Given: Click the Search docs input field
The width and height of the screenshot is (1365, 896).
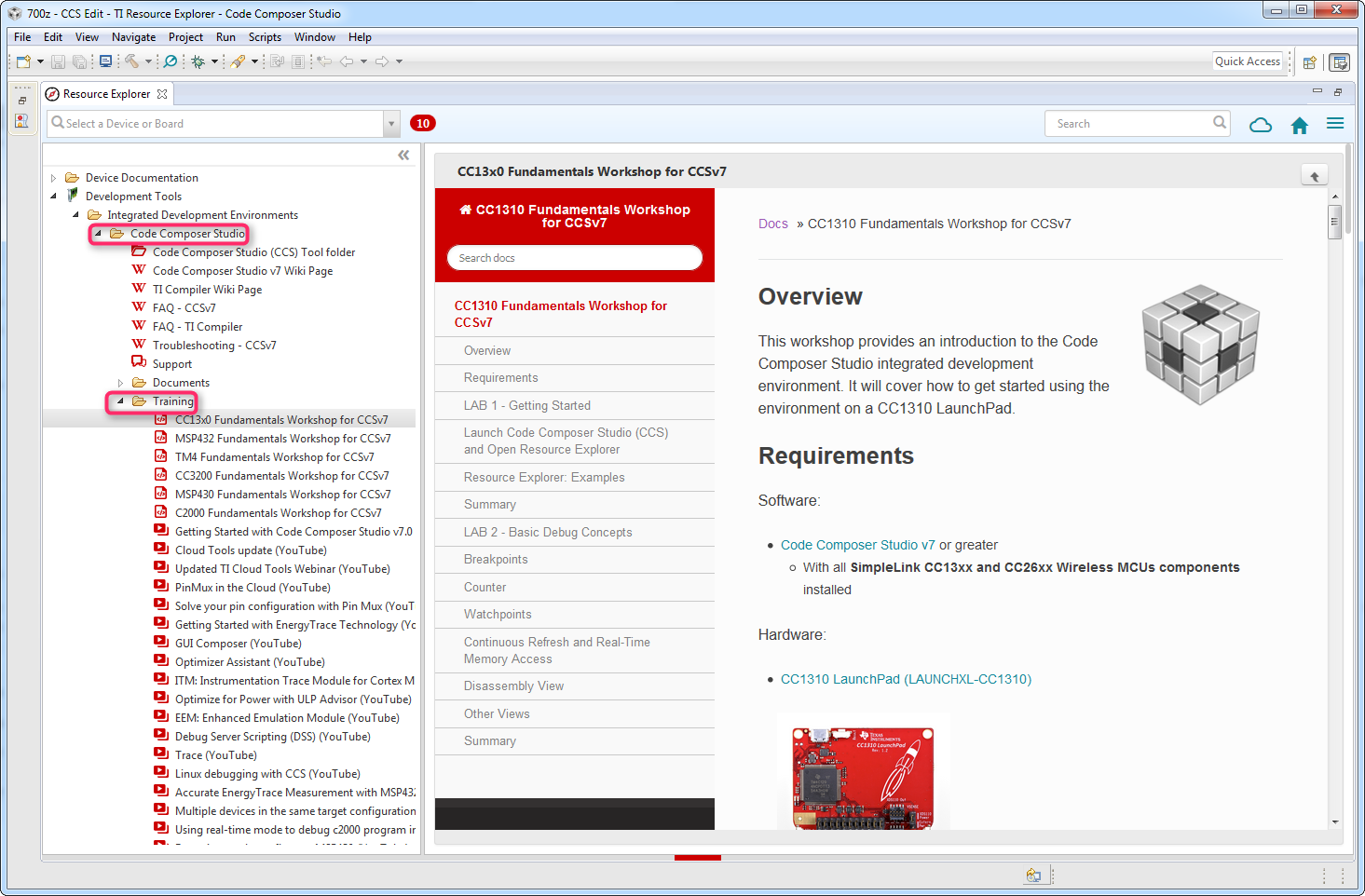Looking at the screenshot, I should 575,258.
